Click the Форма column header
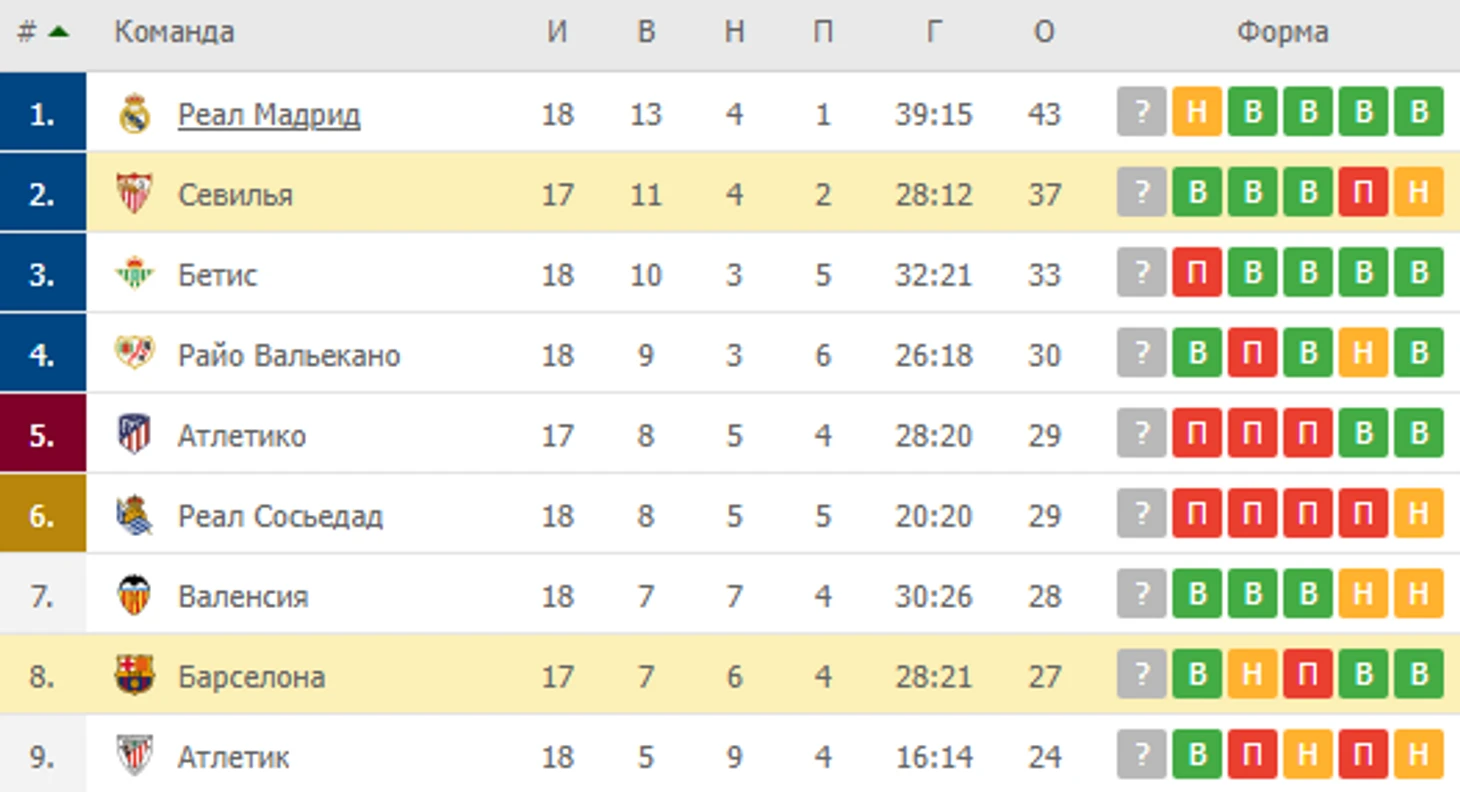The height and width of the screenshot is (792, 1460). pyautogui.click(x=1282, y=33)
